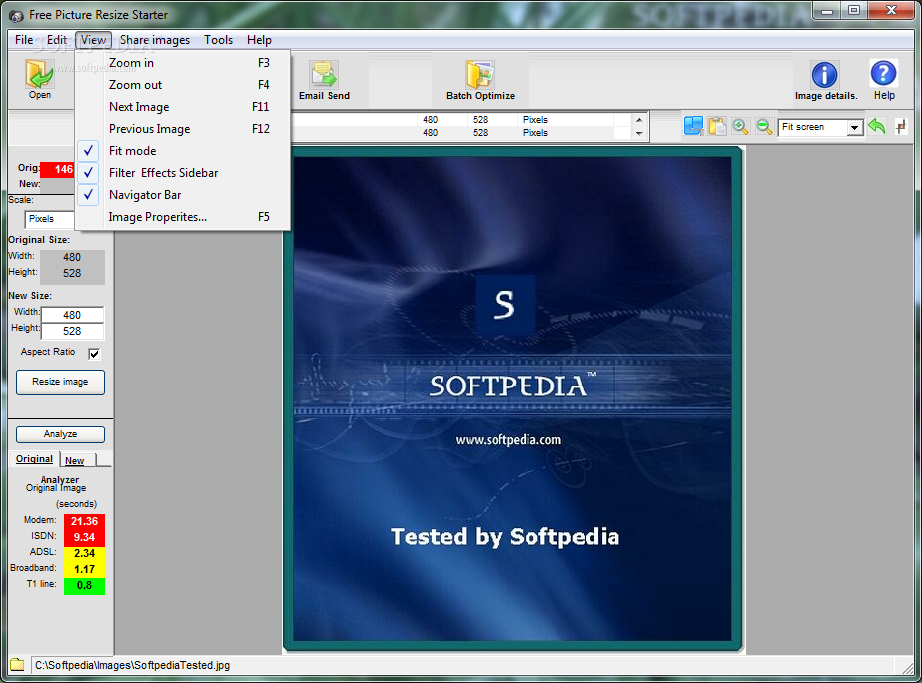Viewport: 922px width, 683px height.
Task: Open the Help menu in menu bar
Action: (259, 40)
